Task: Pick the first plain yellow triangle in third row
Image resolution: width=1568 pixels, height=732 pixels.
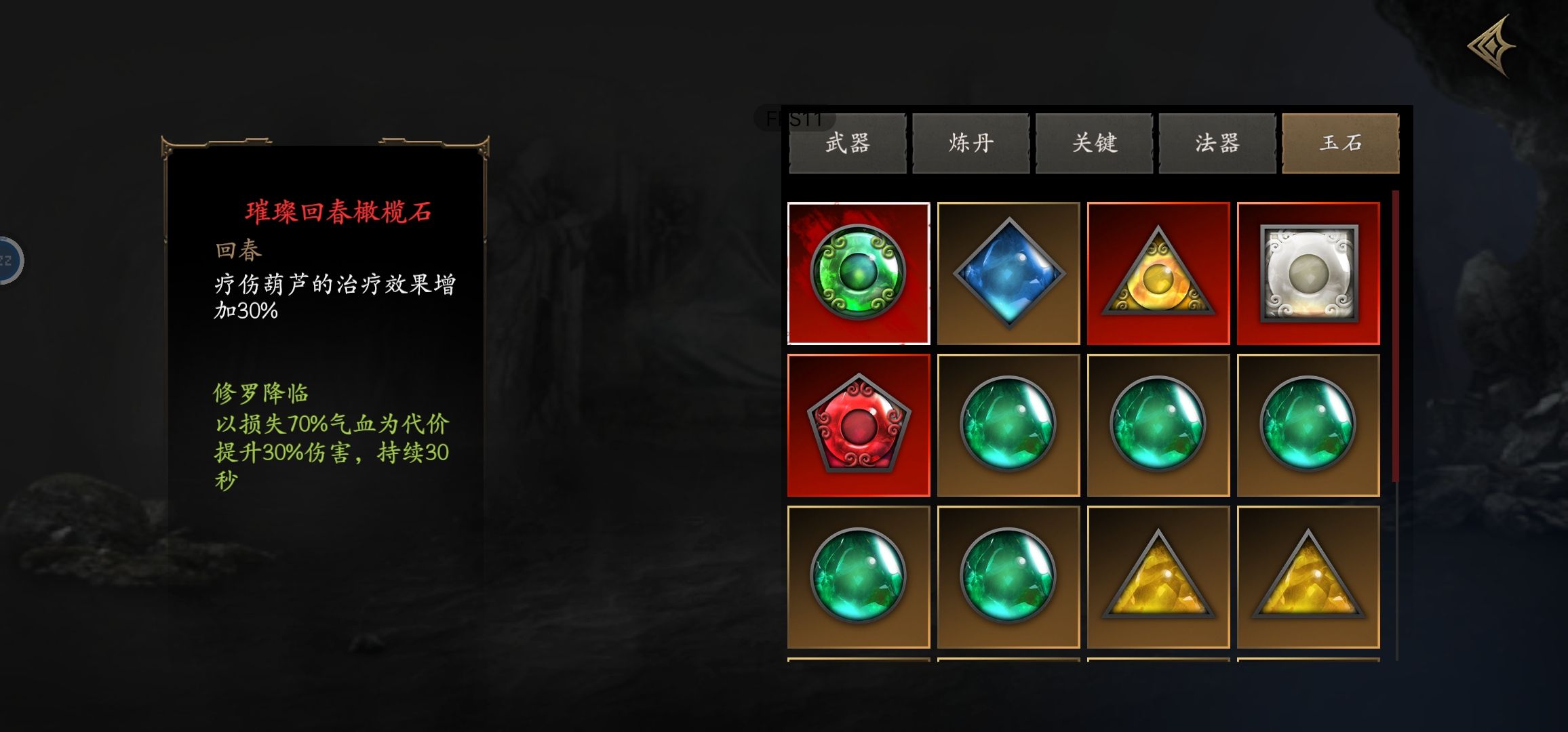Action: [1158, 577]
